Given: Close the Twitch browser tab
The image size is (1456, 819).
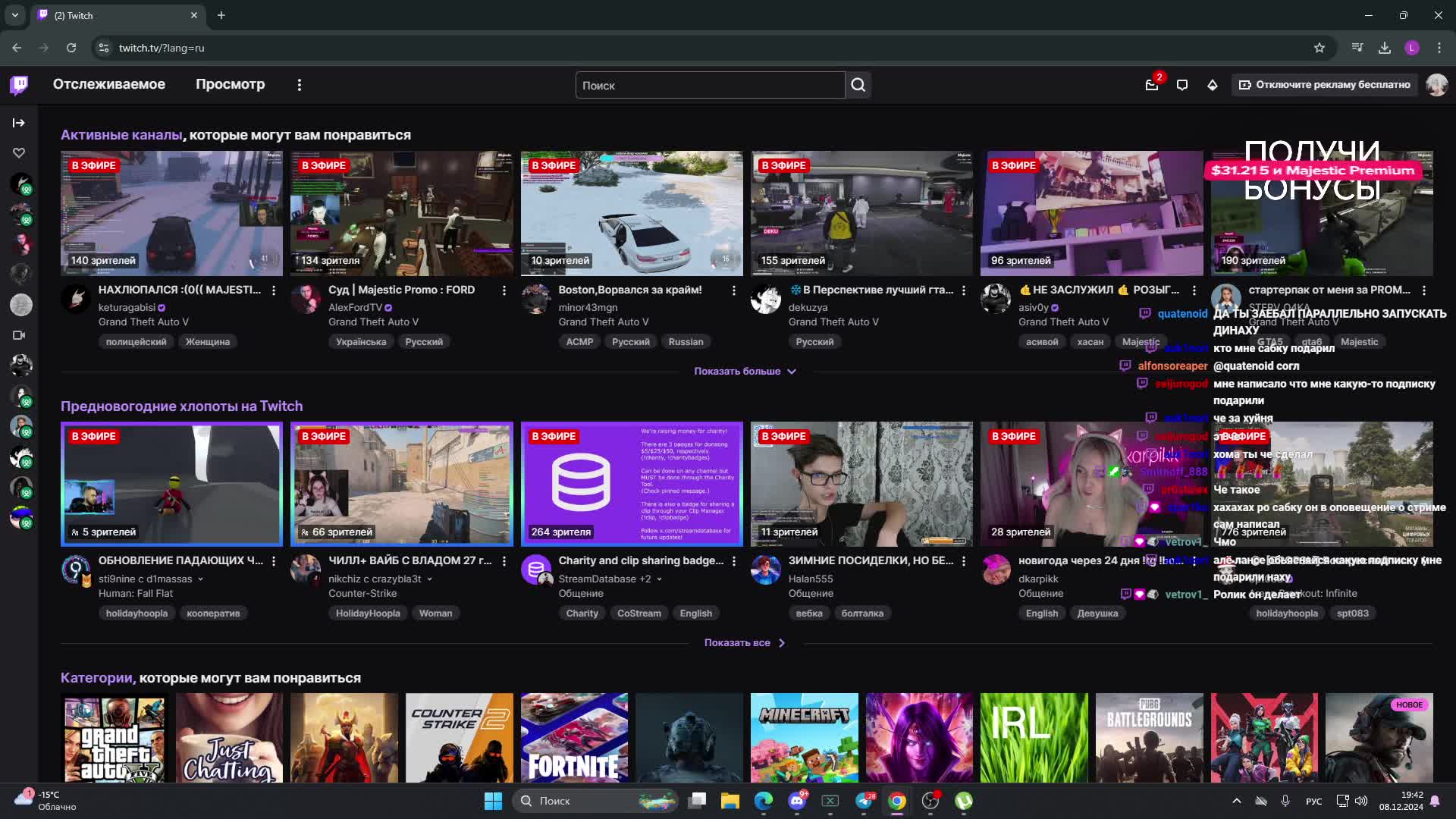Looking at the screenshot, I should [x=194, y=15].
